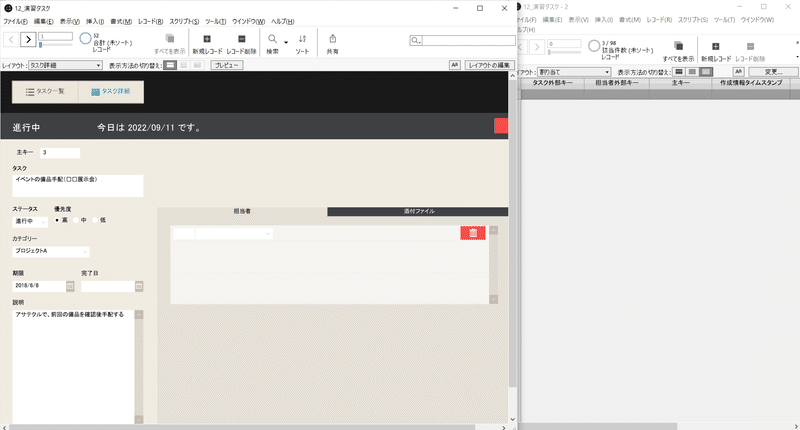The image size is (800, 430).
Task: Switch to the 担当者 tab
Action: pyautogui.click(x=242, y=211)
